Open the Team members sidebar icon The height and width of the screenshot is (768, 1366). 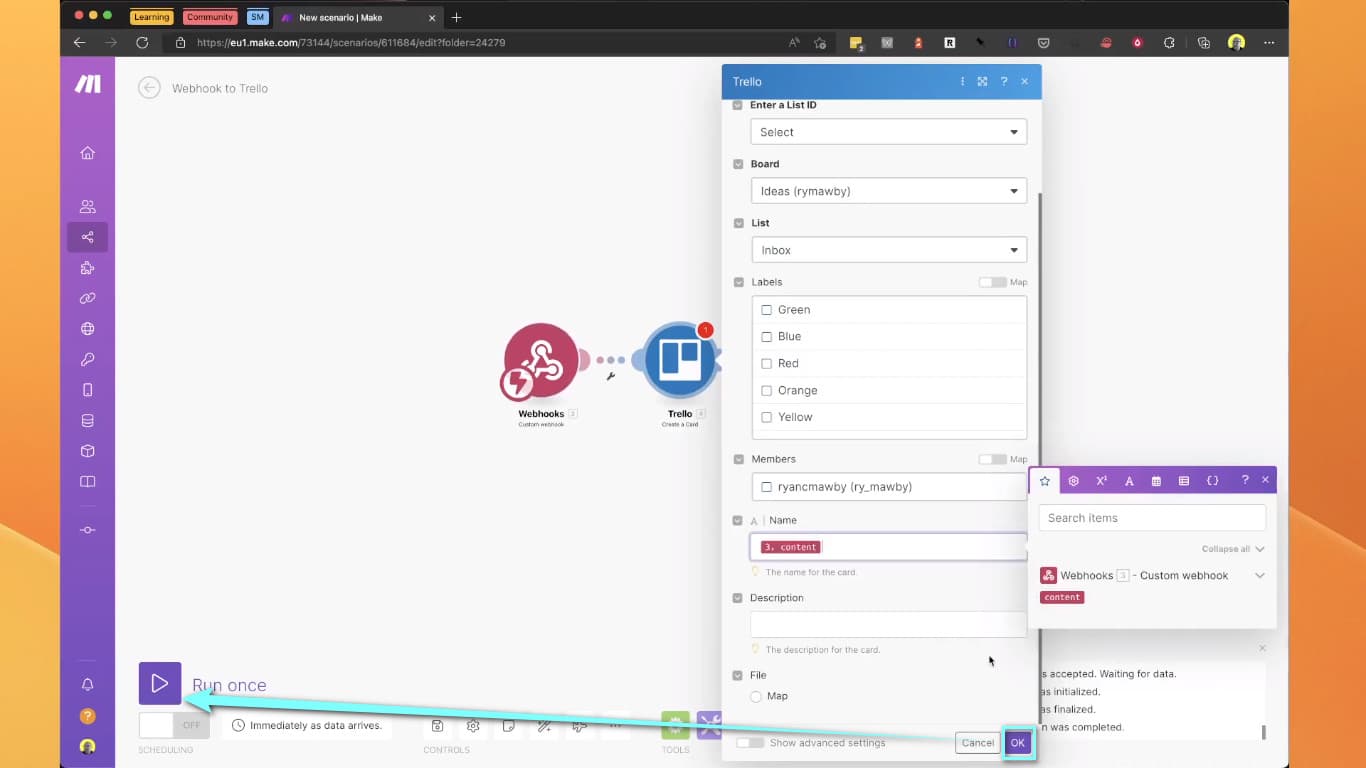tap(88, 207)
